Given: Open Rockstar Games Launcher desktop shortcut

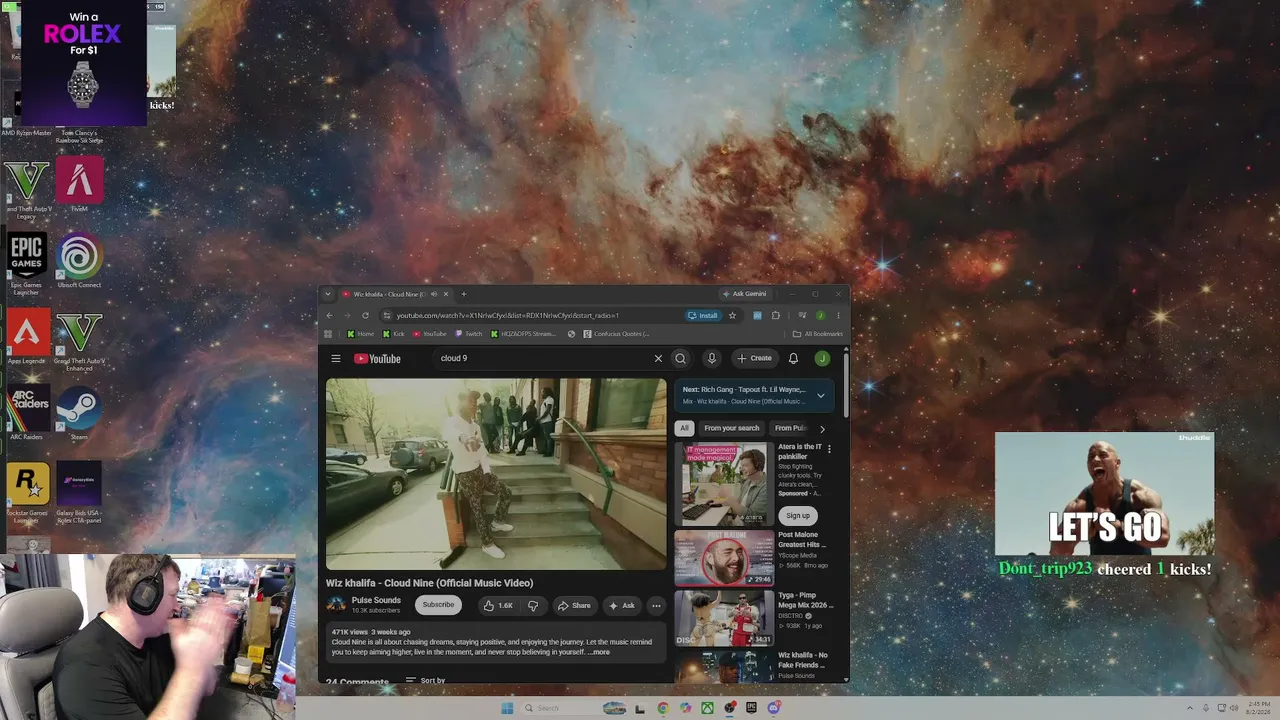Looking at the screenshot, I should [x=27, y=492].
